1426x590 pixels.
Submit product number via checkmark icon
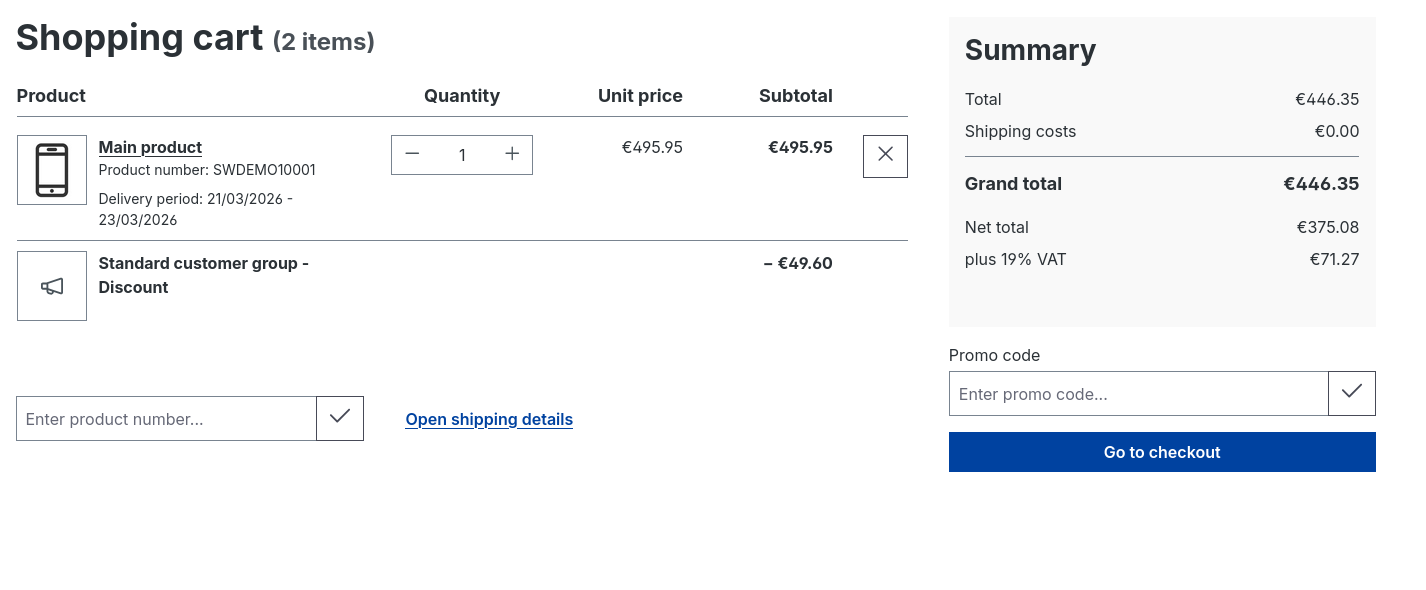tap(339, 418)
